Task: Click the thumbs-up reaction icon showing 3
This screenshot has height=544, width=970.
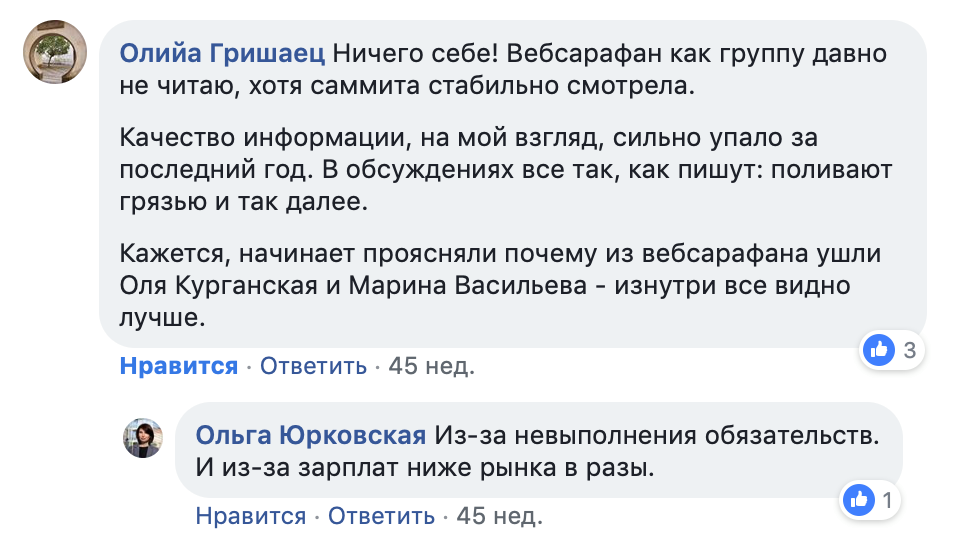Action: point(880,350)
